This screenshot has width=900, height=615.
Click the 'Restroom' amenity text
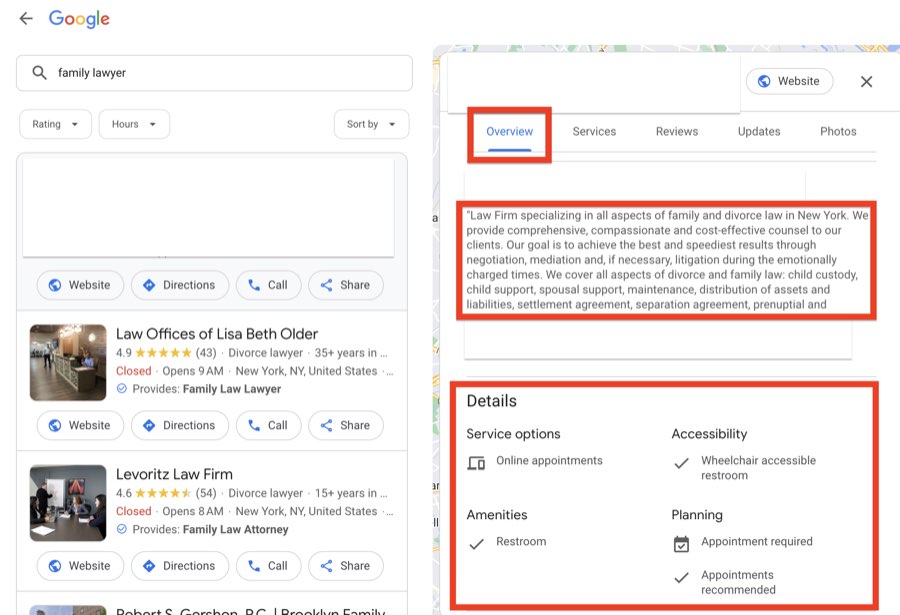[521, 541]
